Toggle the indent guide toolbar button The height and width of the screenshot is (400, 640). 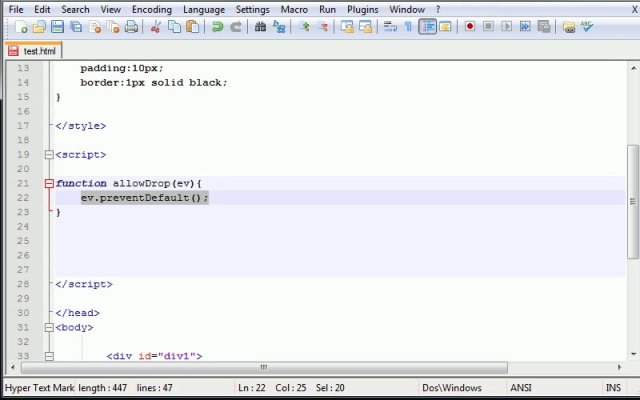point(427,27)
